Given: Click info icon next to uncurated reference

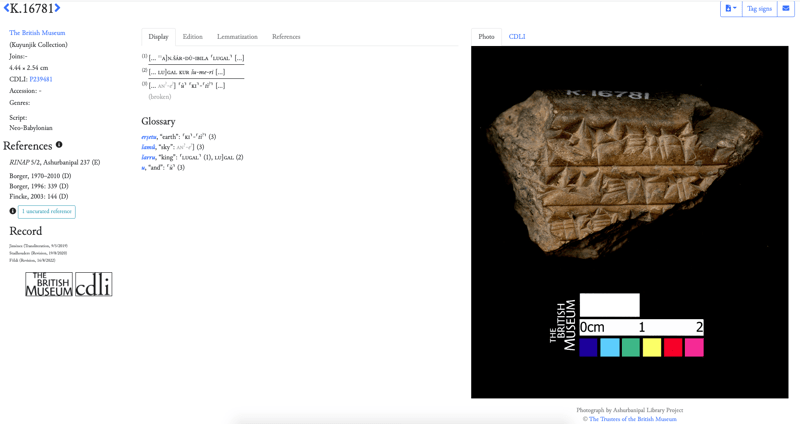Looking at the screenshot, I should click(13, 211).
